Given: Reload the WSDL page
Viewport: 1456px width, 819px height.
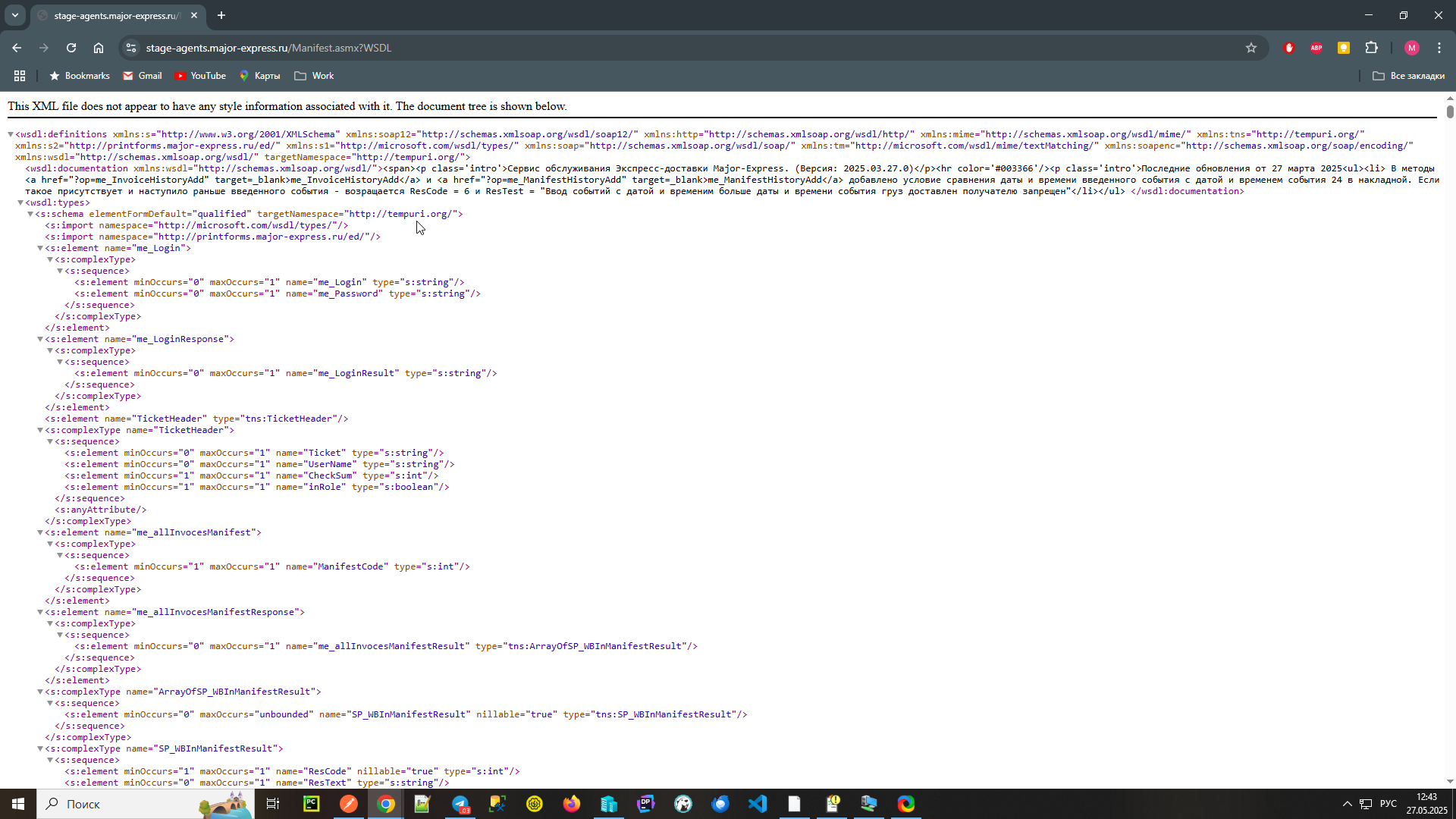Looking at the screenshot, I should (x=71, y=48).
